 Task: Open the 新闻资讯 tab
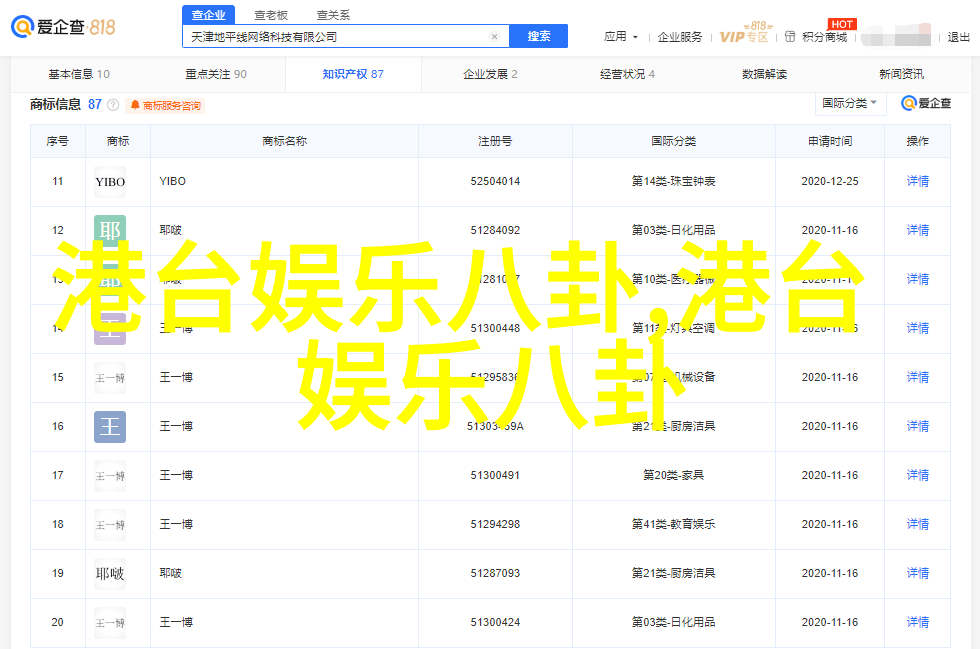[x=901, y=74]
